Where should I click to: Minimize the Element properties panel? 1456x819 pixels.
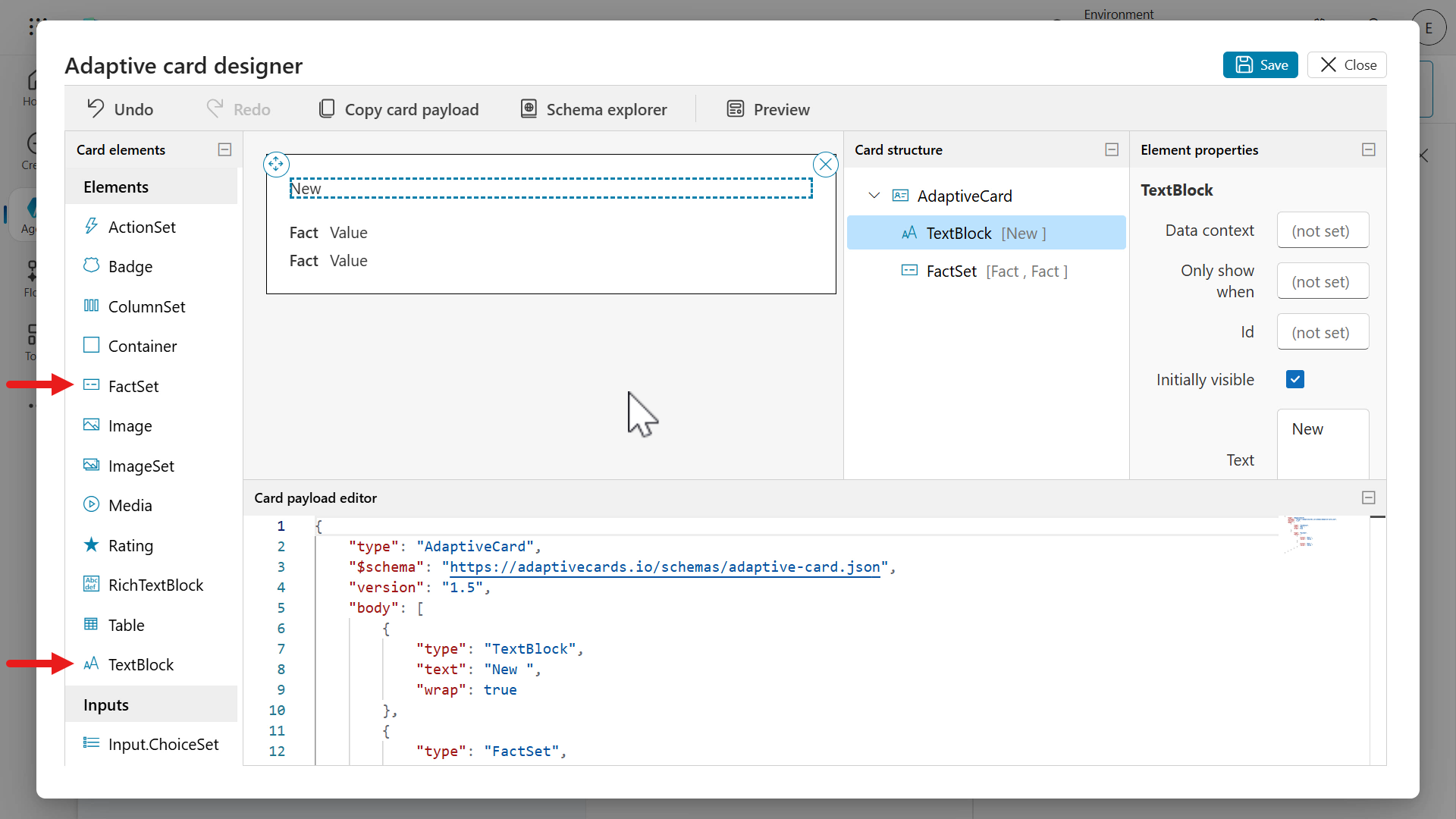click(x=1368, y=149)
